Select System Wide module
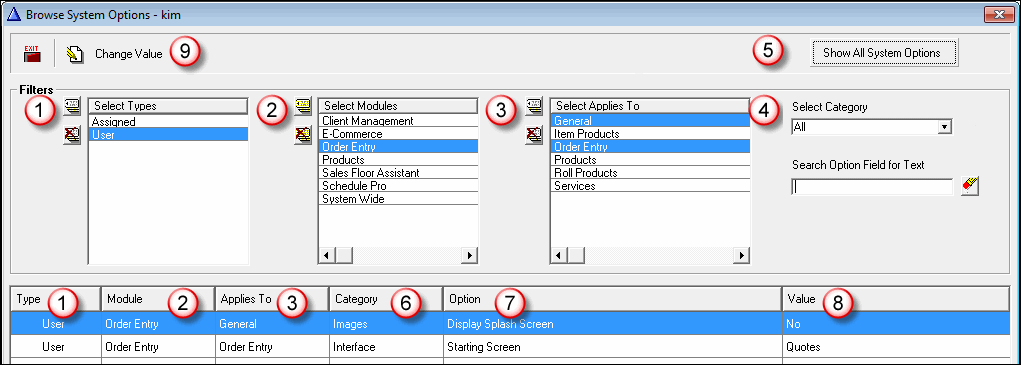 point(399,198)
